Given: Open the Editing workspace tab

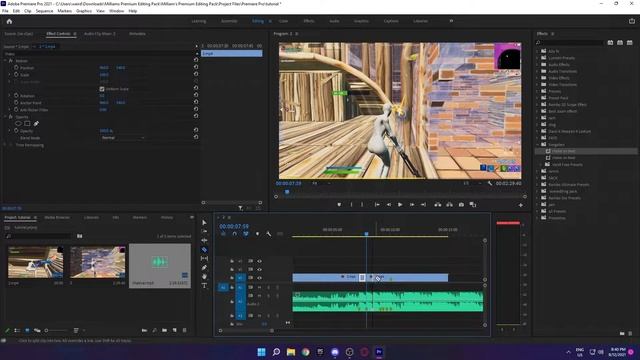Looking at the screenshot, I should (x=258, y=21).
